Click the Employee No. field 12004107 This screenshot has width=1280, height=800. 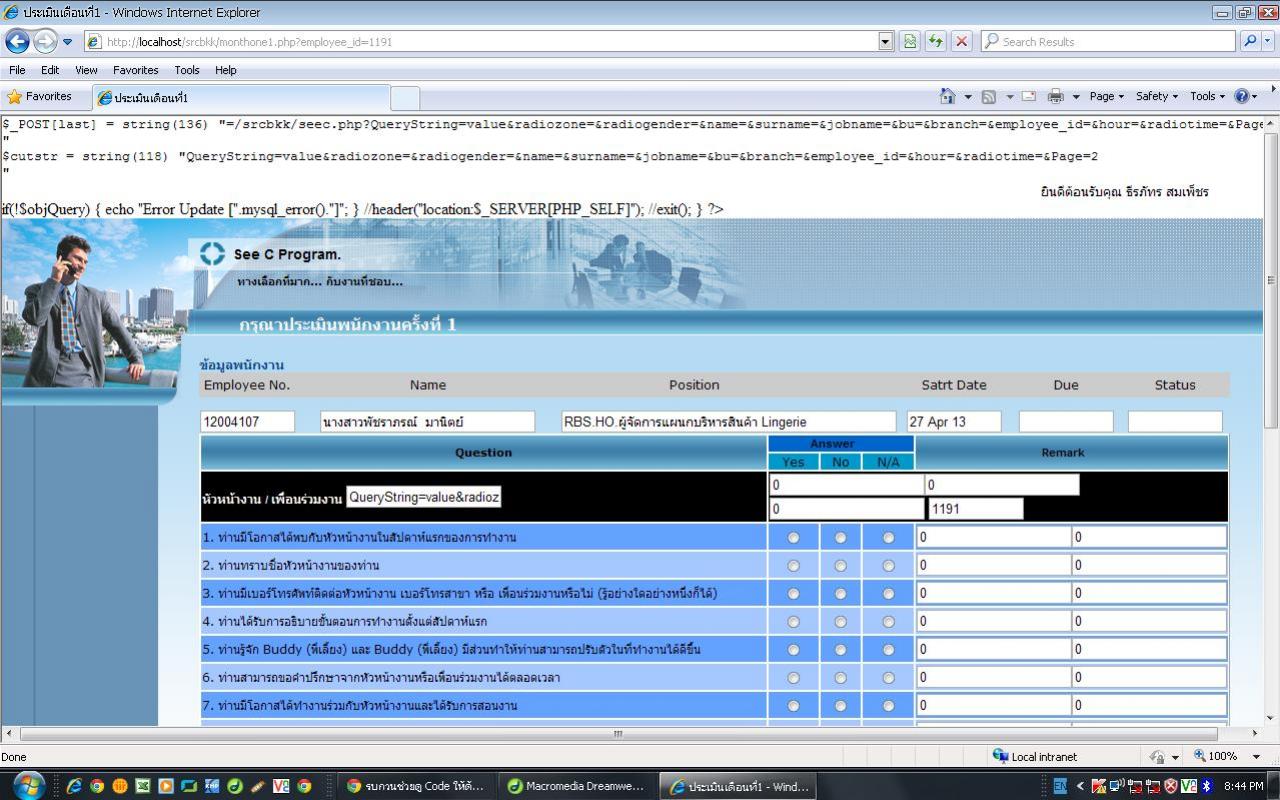pos(248,422)
